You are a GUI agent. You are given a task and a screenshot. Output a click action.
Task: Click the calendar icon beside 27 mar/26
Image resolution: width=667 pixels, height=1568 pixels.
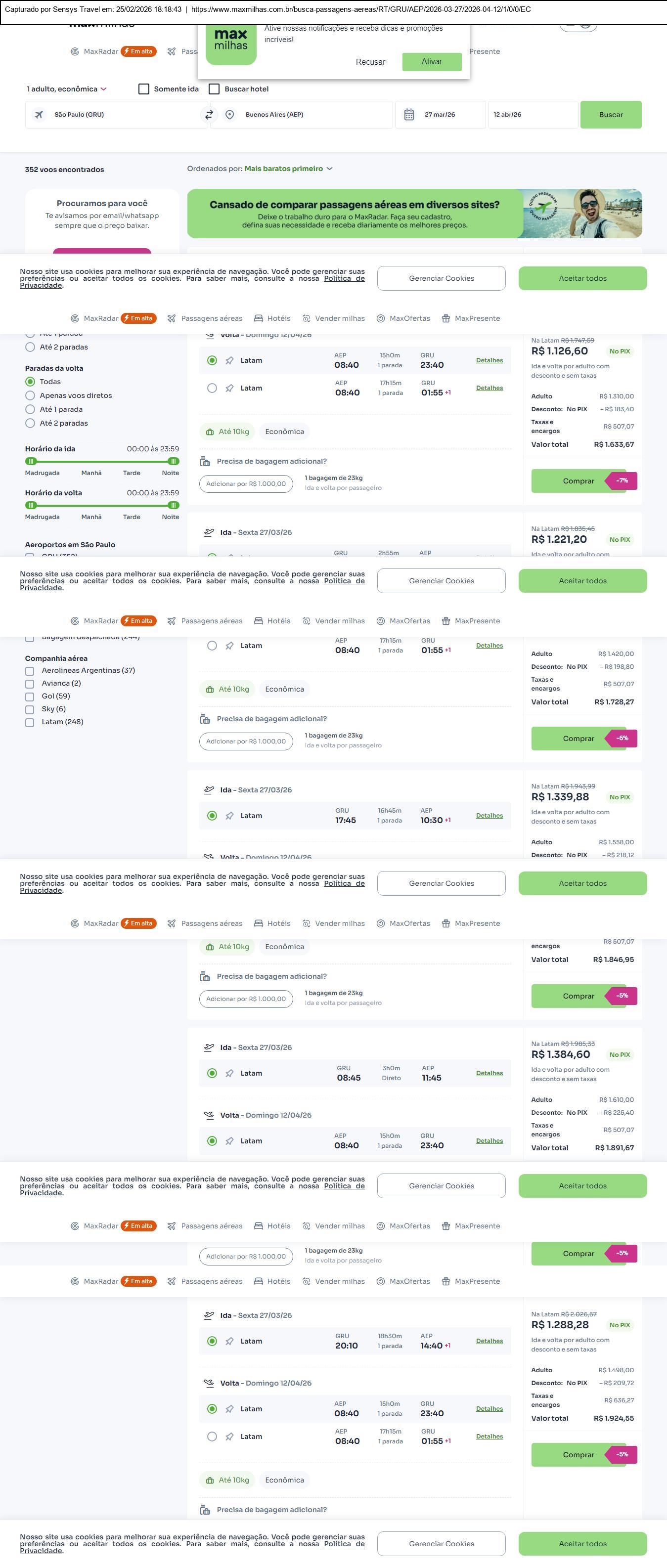(409, 114)
